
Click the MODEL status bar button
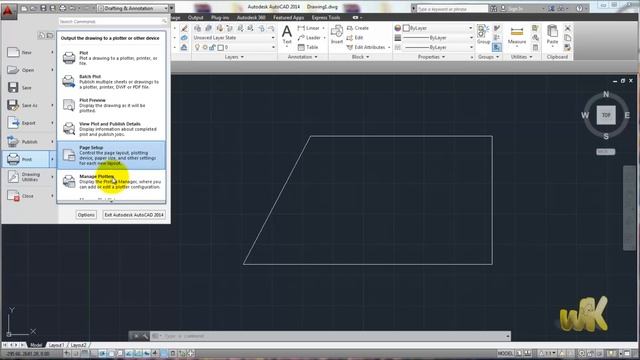pyautogui.click(x=505, y=353)
